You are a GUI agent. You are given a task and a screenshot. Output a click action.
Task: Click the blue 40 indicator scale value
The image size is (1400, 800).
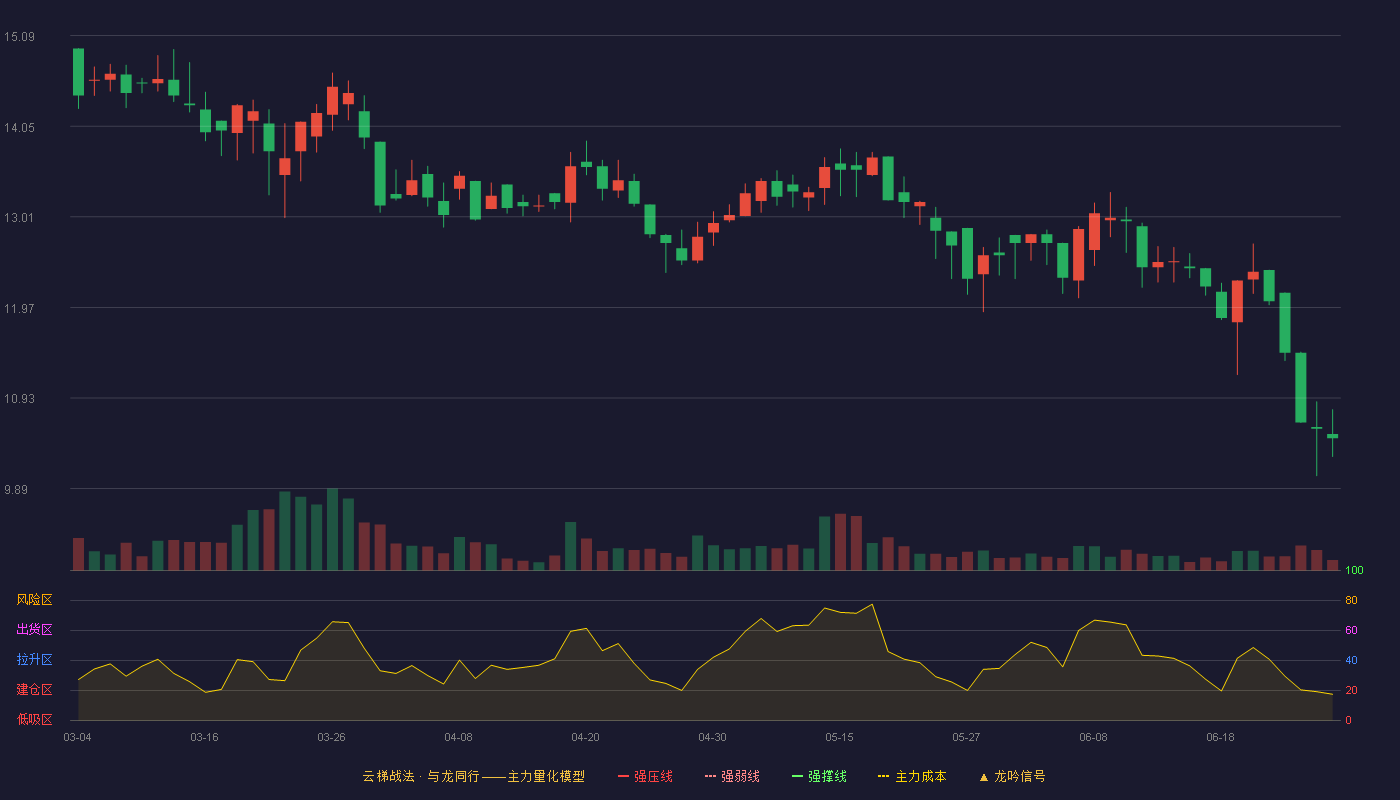1351,661
